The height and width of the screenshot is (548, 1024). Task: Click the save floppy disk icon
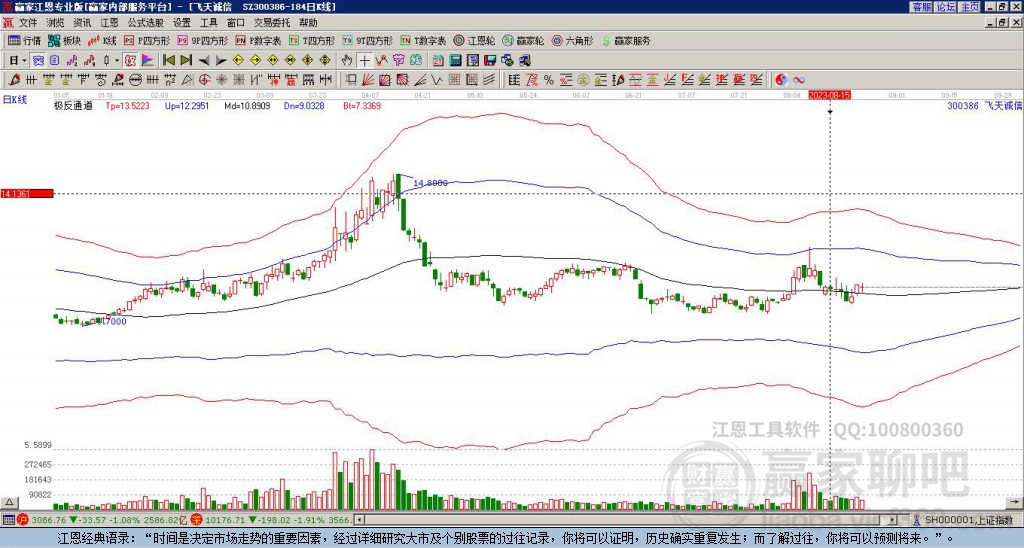pyautogui.click(x=490, y=61)
